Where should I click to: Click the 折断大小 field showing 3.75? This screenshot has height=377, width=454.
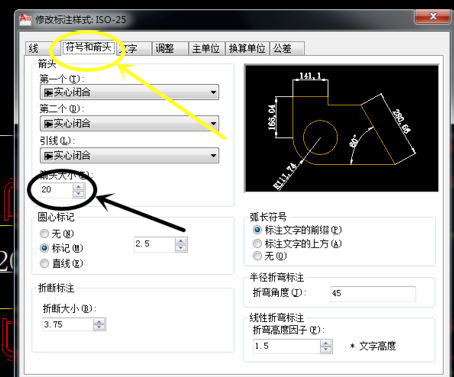68,325
